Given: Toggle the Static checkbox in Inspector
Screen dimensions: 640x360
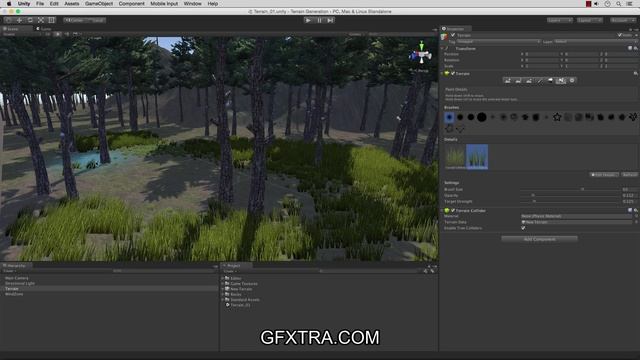Looking at the screenshot, I should pyautogui.click(x=620, y=35).
